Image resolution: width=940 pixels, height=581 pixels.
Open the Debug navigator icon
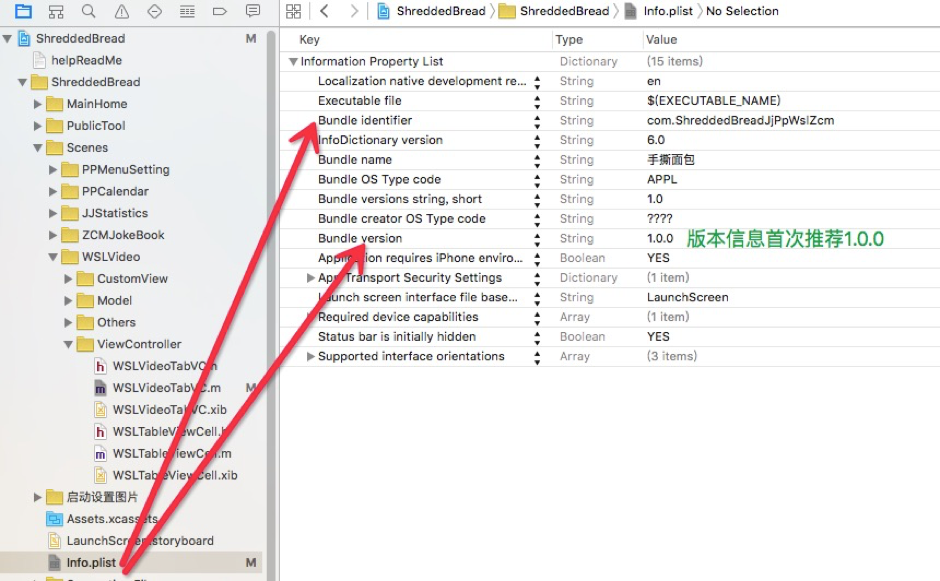(x=187, y=11)
